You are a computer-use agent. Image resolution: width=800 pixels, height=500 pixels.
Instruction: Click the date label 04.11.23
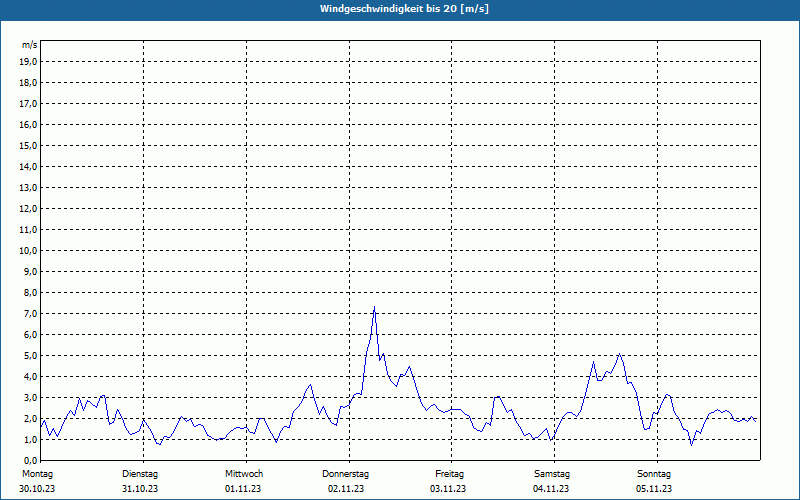[x=552, y=489]
